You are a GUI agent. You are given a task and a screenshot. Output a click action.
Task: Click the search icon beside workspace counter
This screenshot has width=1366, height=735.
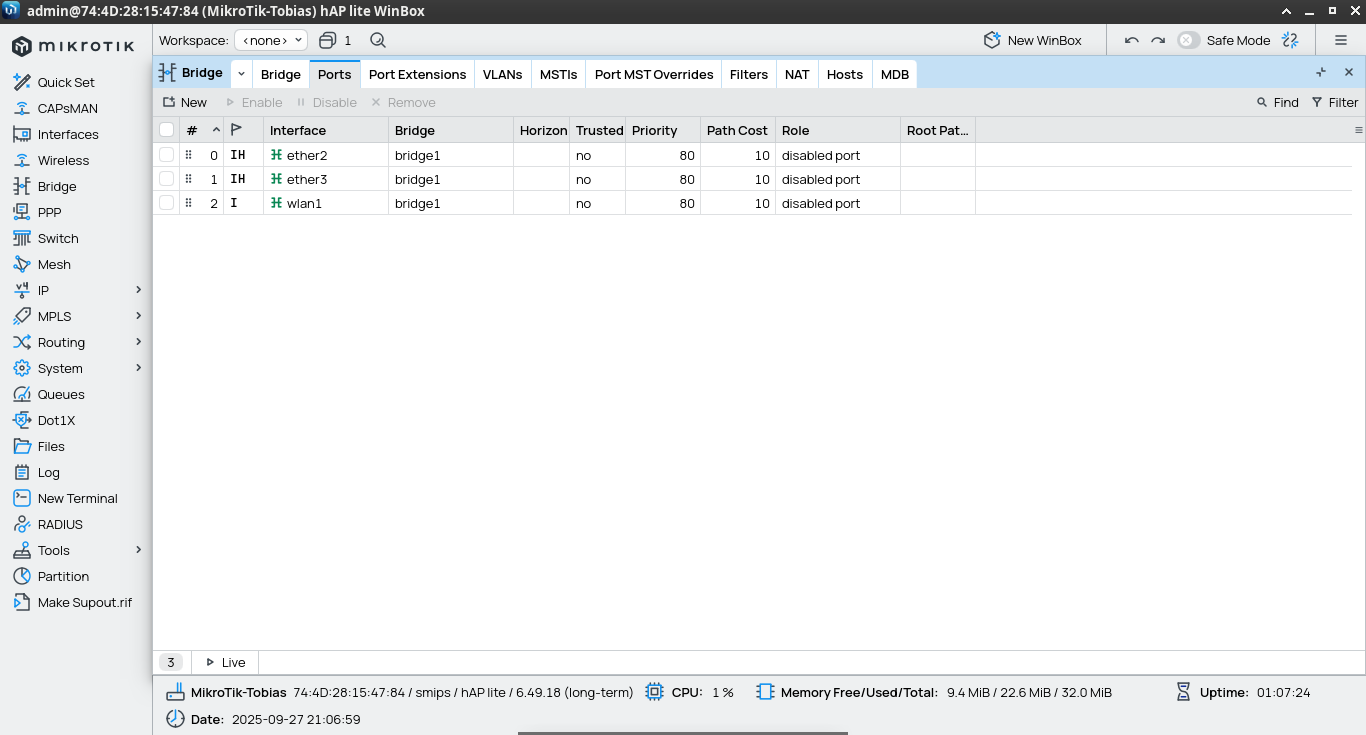click(377, 40)
